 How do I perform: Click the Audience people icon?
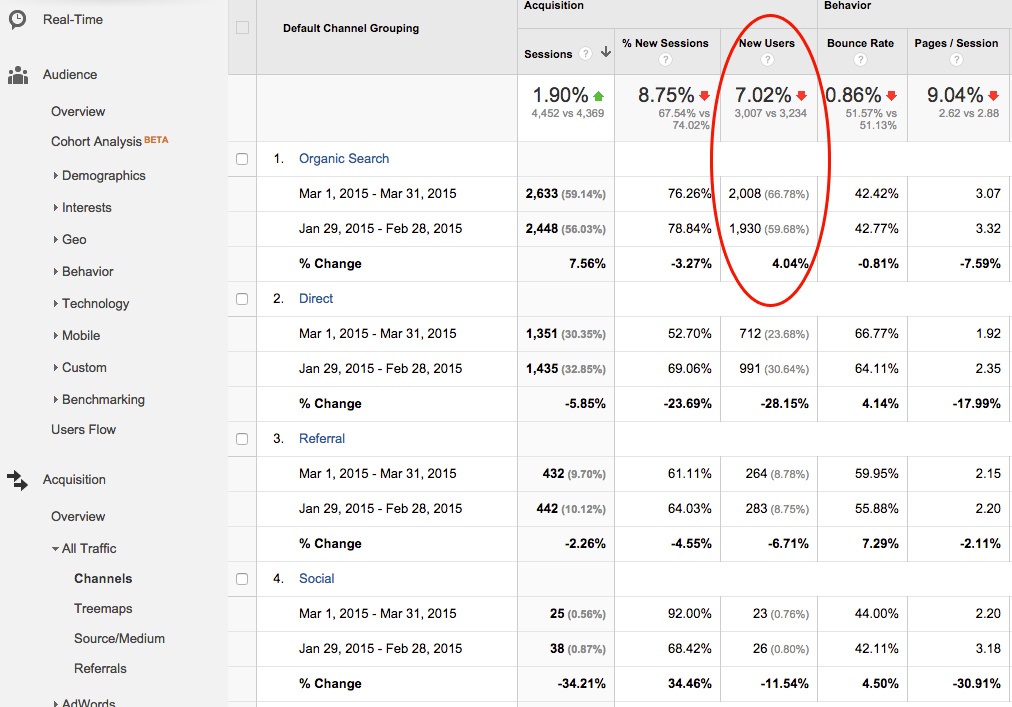(17, 75)
